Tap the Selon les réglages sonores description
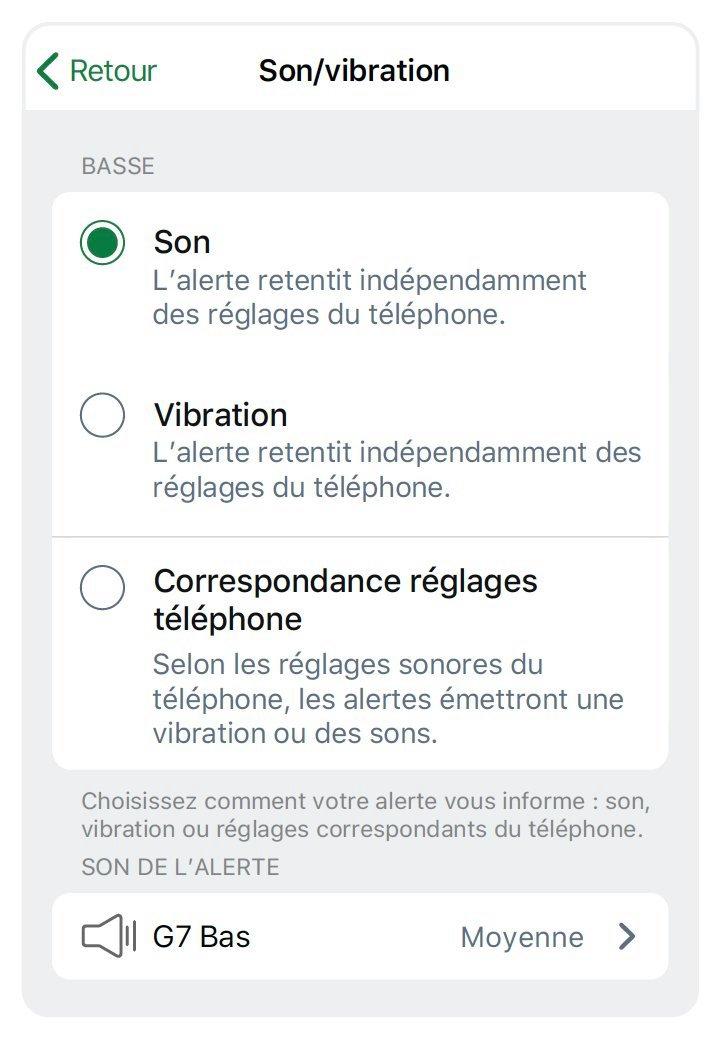722x1040 pixels. tap(388, 699)
